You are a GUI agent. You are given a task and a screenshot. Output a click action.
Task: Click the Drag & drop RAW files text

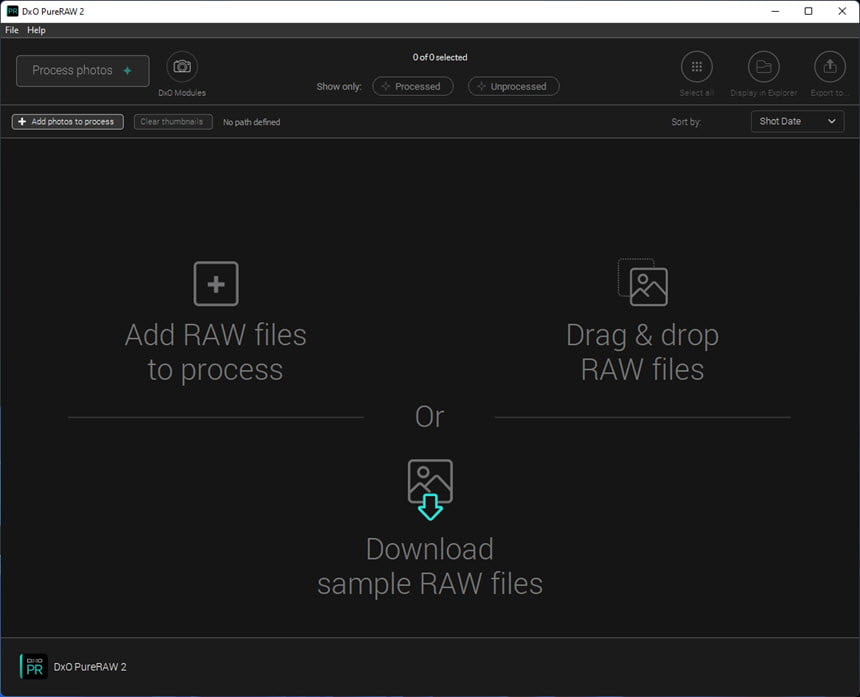click(x=642, y=352)
